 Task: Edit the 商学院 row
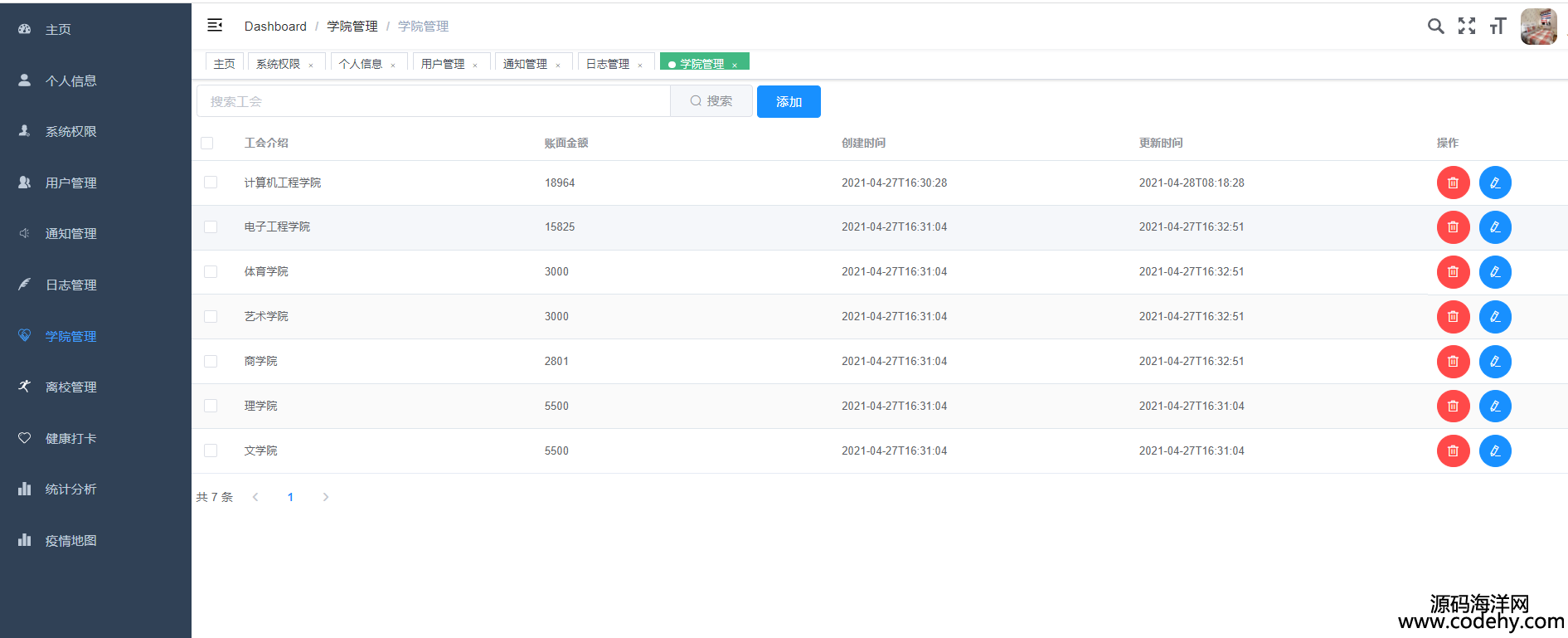click(x=1495, y=362)
